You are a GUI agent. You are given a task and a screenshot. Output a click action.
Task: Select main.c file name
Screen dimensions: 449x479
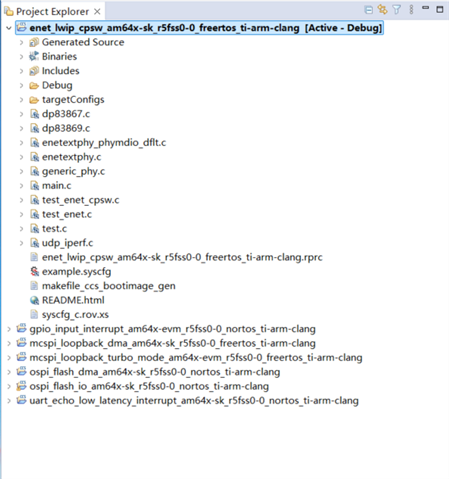point(56,186)
